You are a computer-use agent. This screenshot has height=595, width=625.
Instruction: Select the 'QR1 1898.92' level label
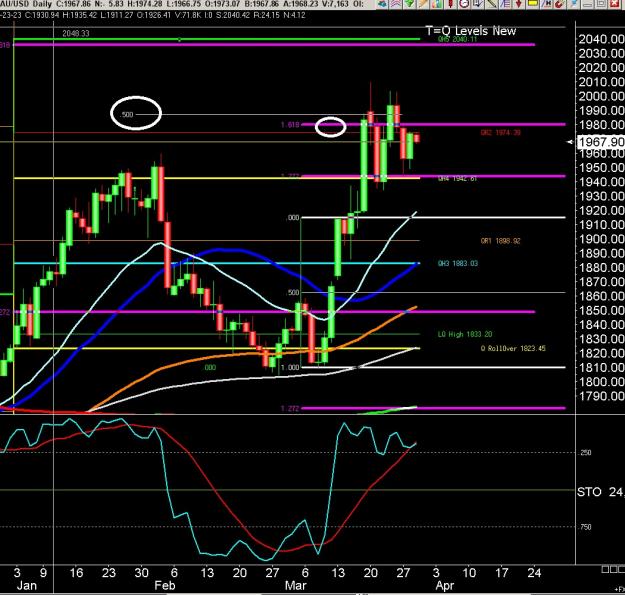pos(500,241)
